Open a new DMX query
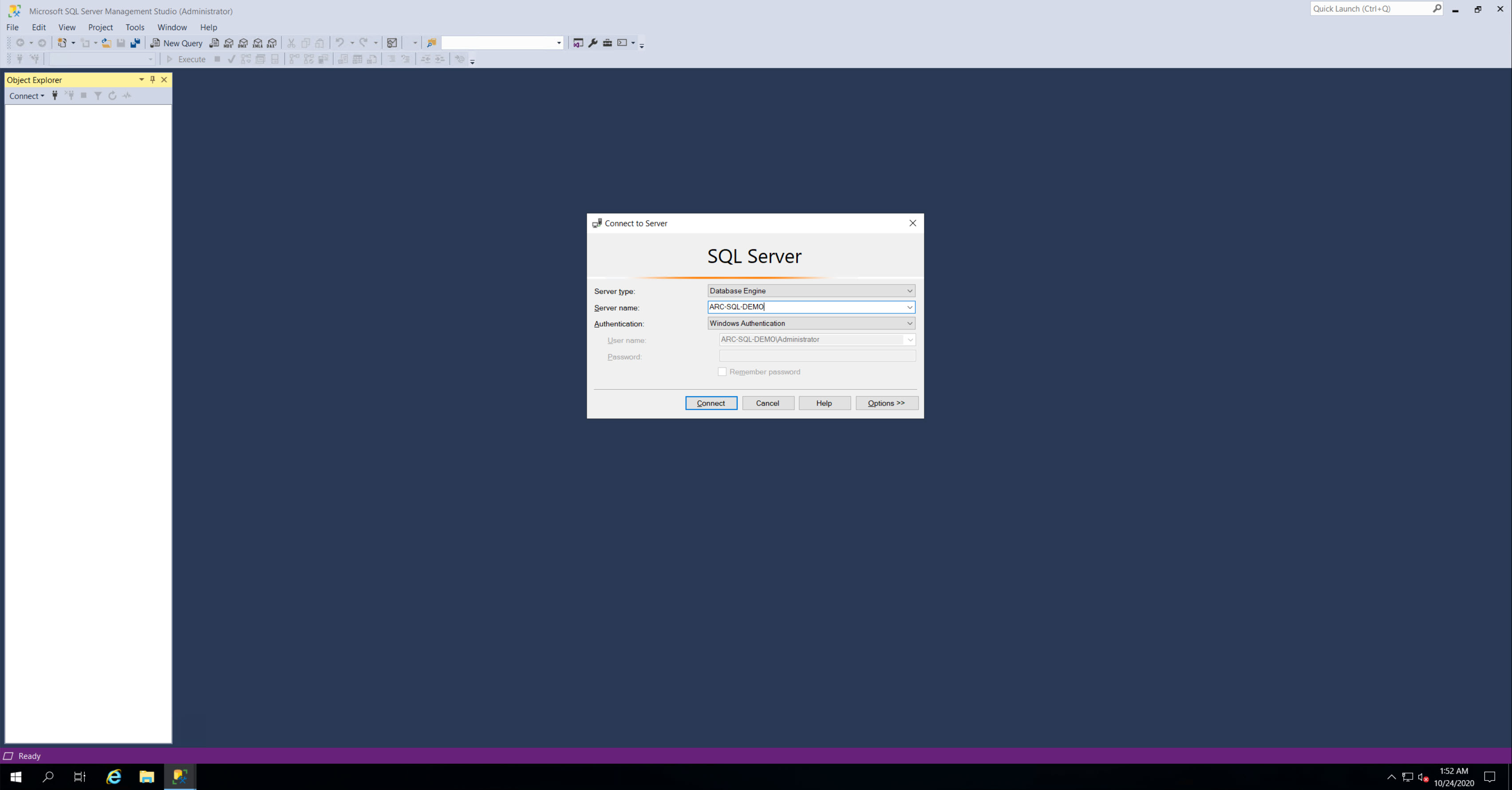Screen dimensions: 1512x790 coord(243,43)
